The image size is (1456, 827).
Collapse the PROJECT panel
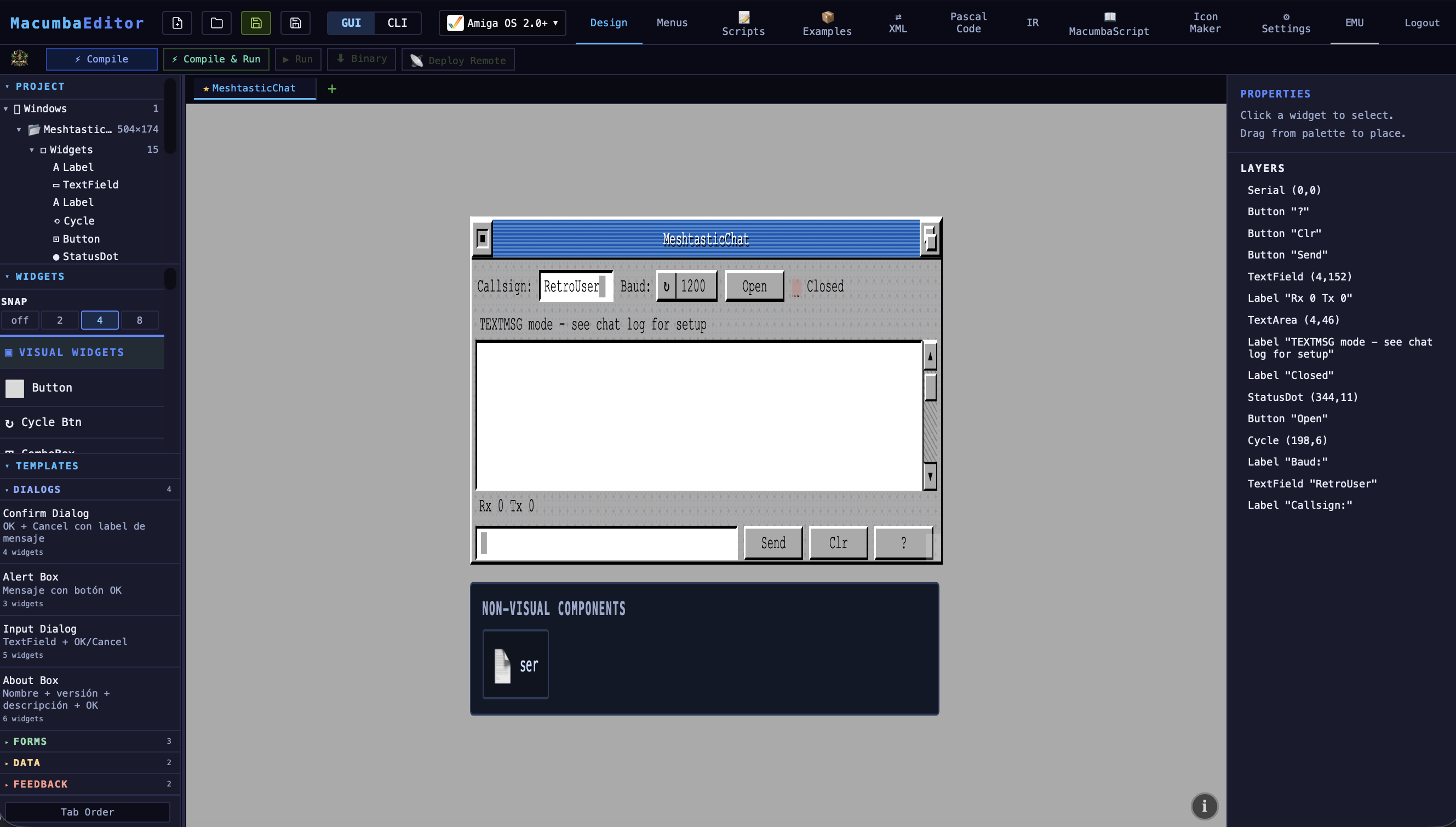[x=7, y=87]
